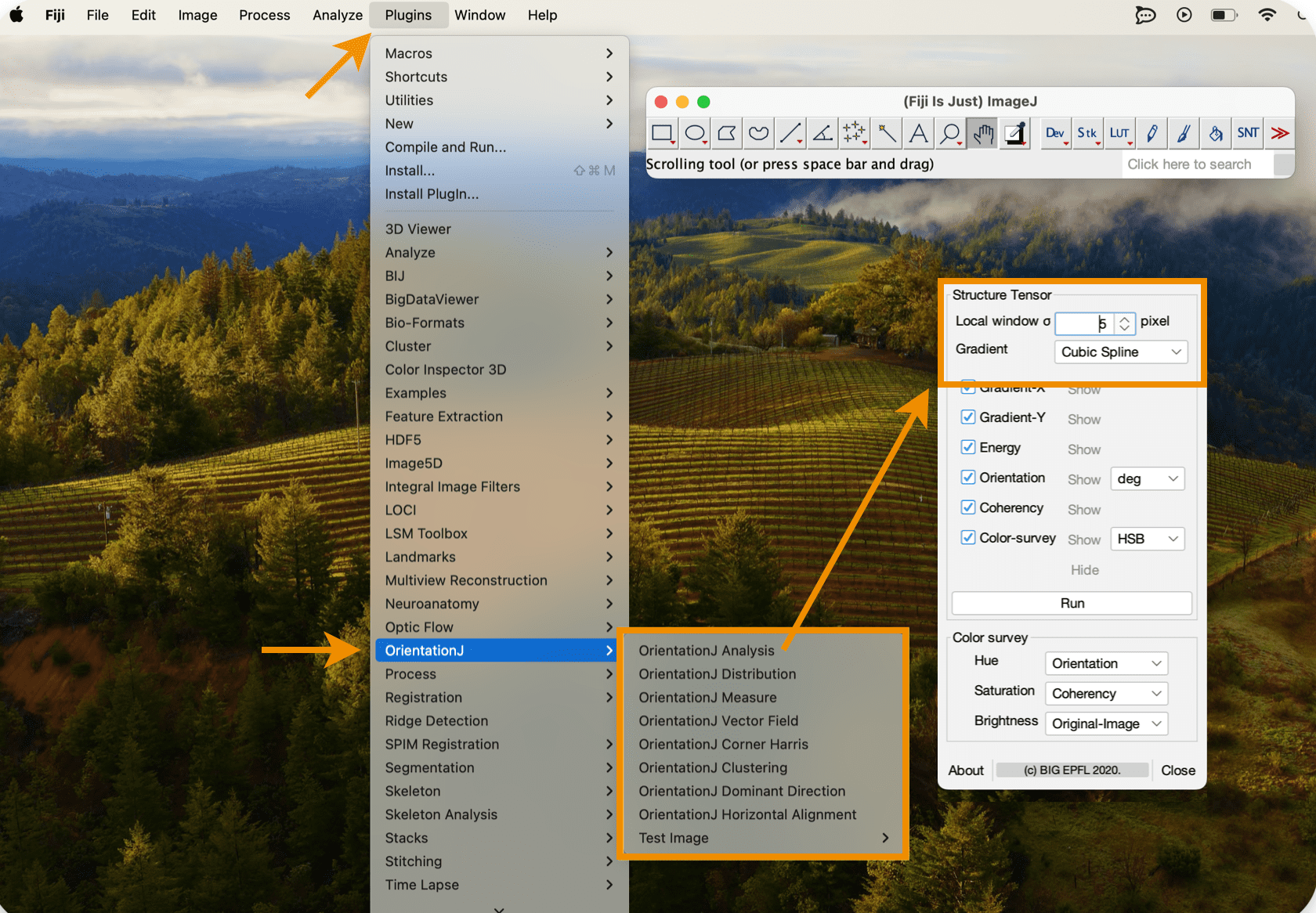Select the Multi-point tool
The width and height of the screenshot is (1316, 913).
coord(855,134)
